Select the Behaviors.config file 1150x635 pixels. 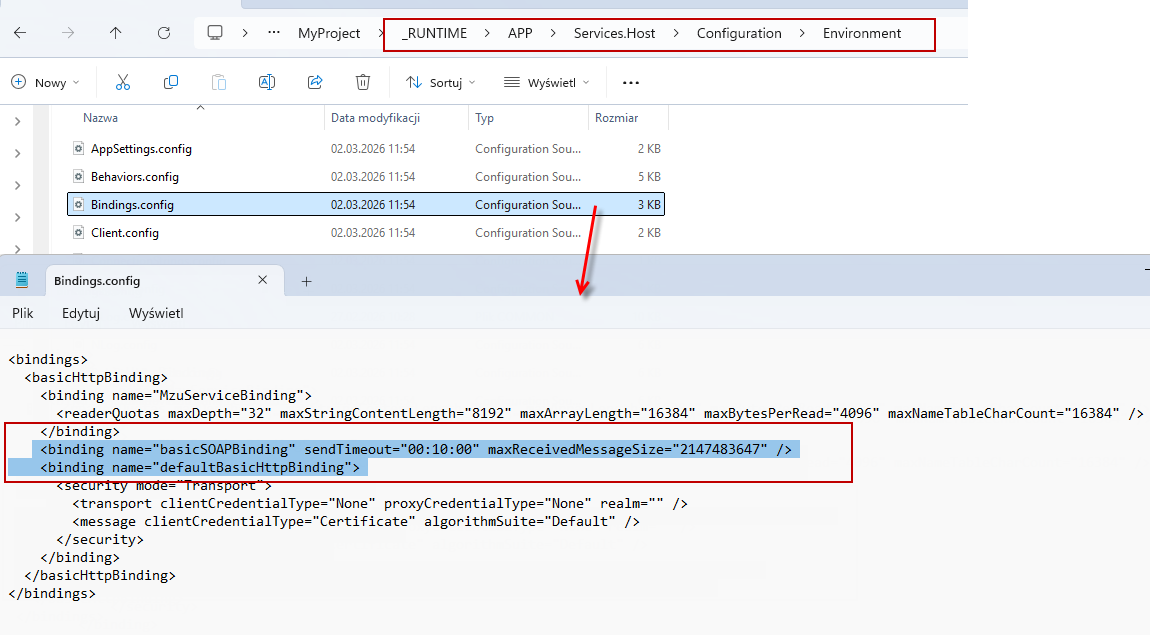(x=366, y=177)
